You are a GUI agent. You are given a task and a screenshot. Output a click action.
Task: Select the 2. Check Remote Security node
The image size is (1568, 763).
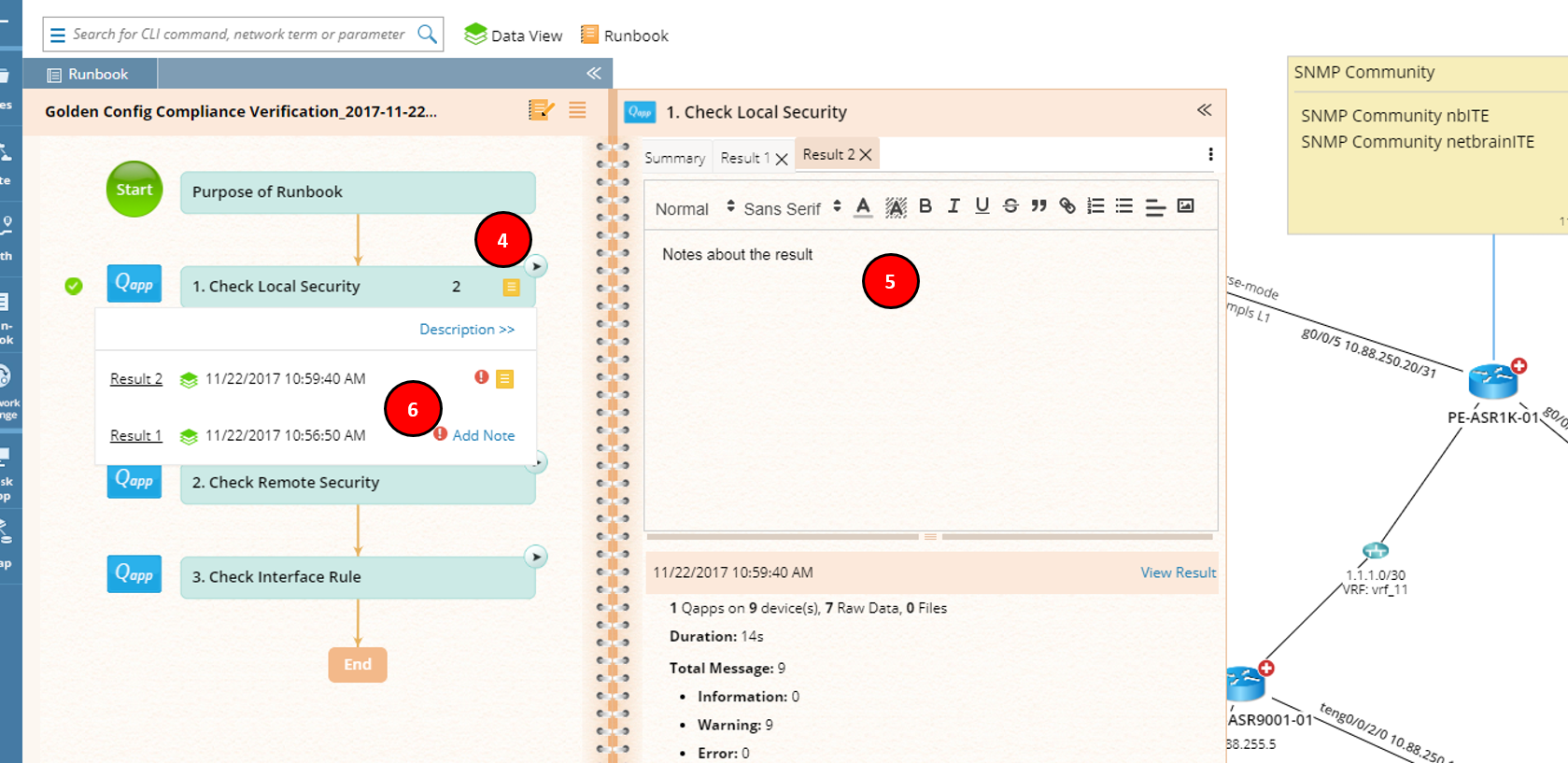click(x=358, y=484)
